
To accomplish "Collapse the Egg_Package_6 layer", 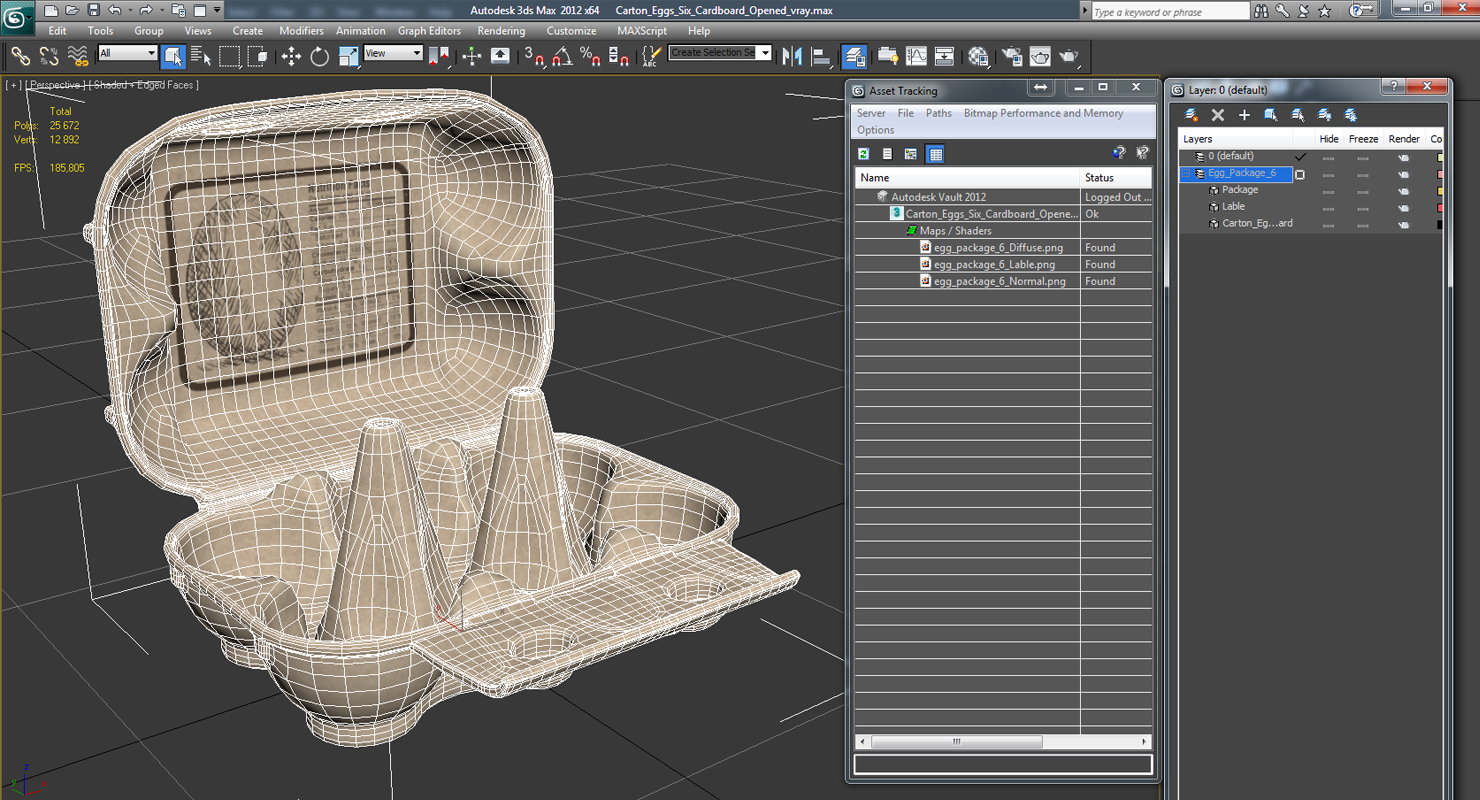I will (x=1187, y=173).
